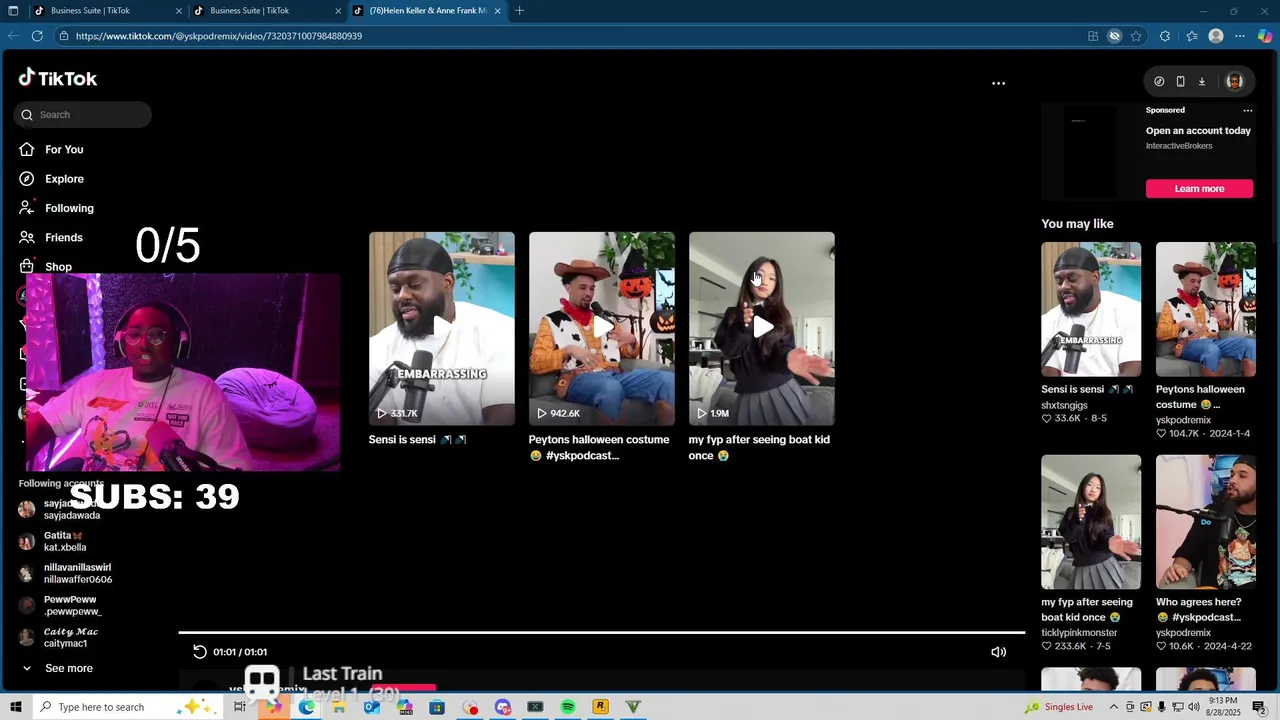Image resolution: width=1280 pixels, height=720 pixels.
Task: Open tab actions menu at tab strip start
Action: click(13, 11)
